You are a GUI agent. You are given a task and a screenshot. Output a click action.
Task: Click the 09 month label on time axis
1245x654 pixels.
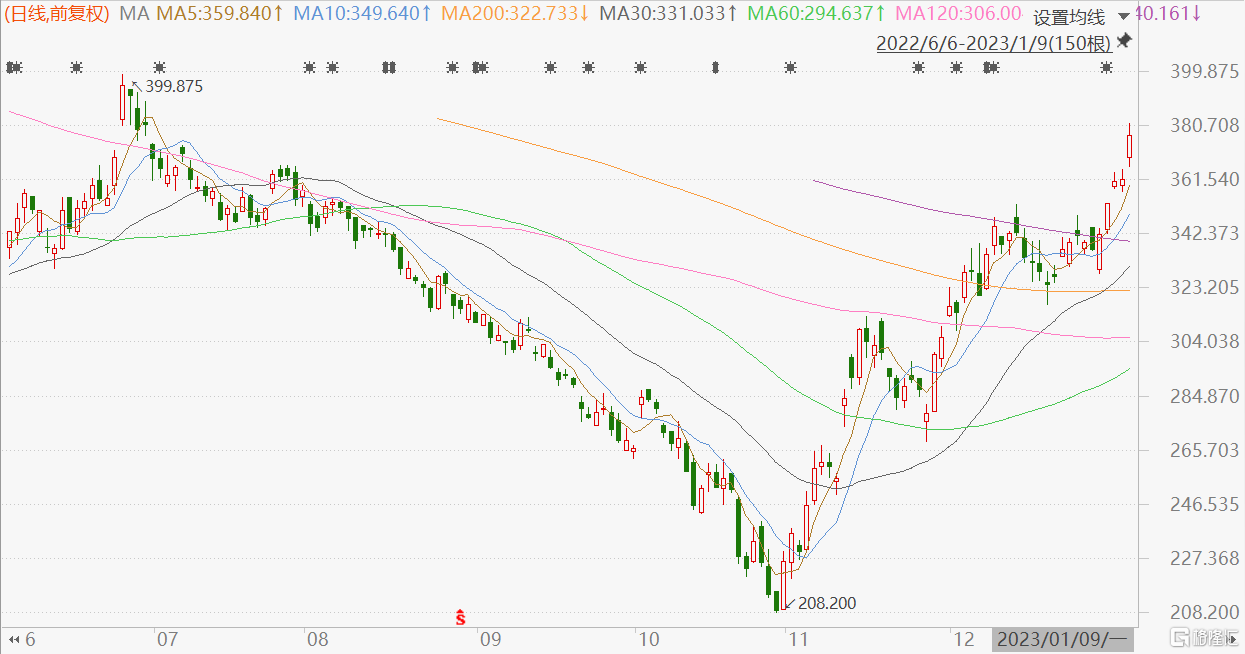point(489,639)
